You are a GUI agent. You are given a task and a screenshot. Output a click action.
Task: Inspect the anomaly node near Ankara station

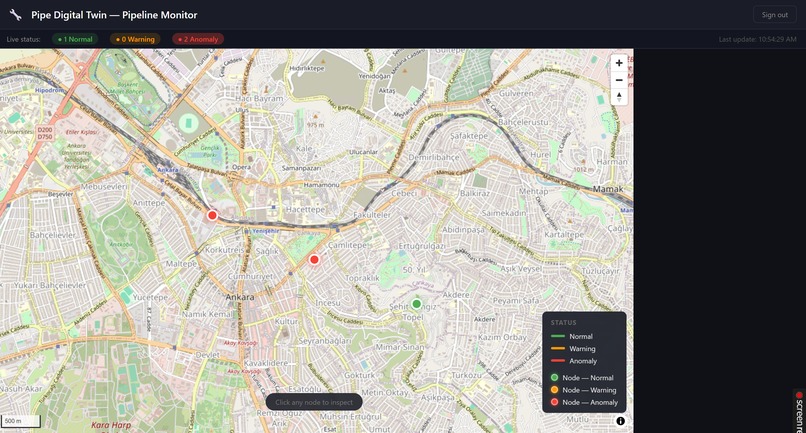[212, 215]
